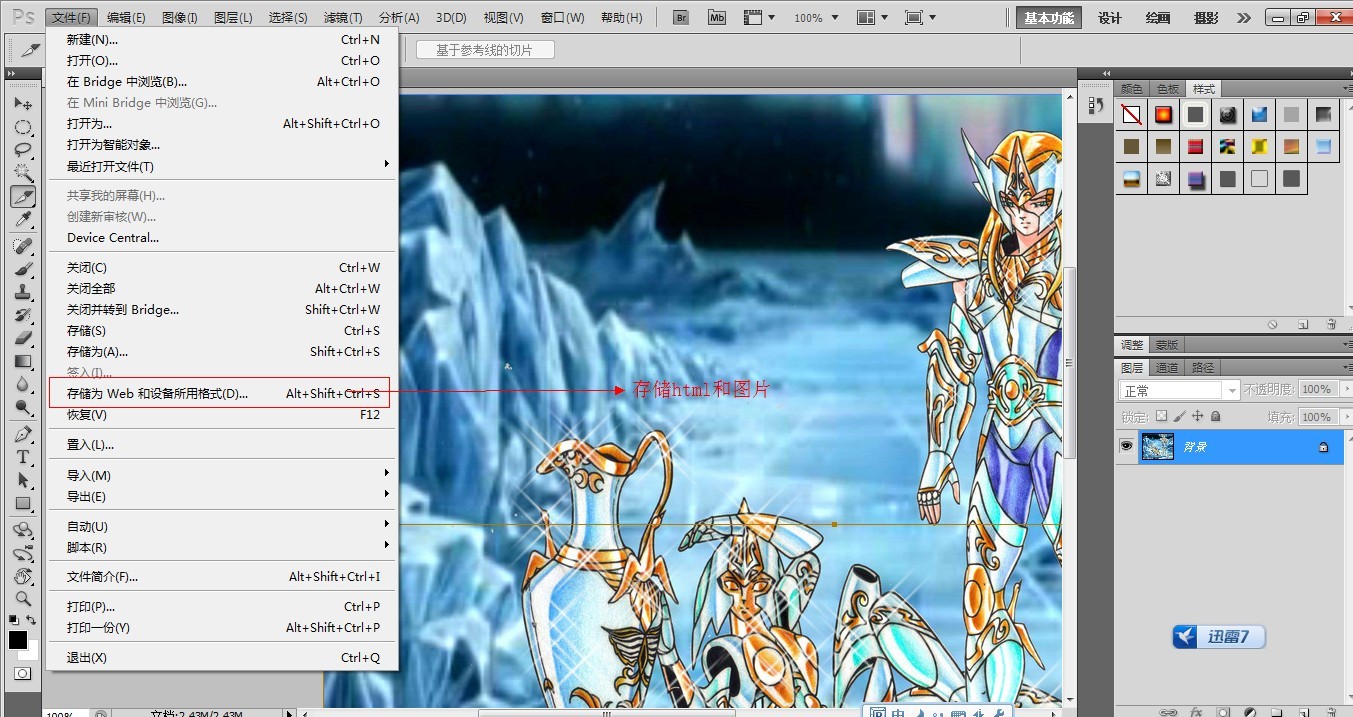1353x717 pixels.
Task: Toggle lock image pixels
Action: [x=1179, y=416]
